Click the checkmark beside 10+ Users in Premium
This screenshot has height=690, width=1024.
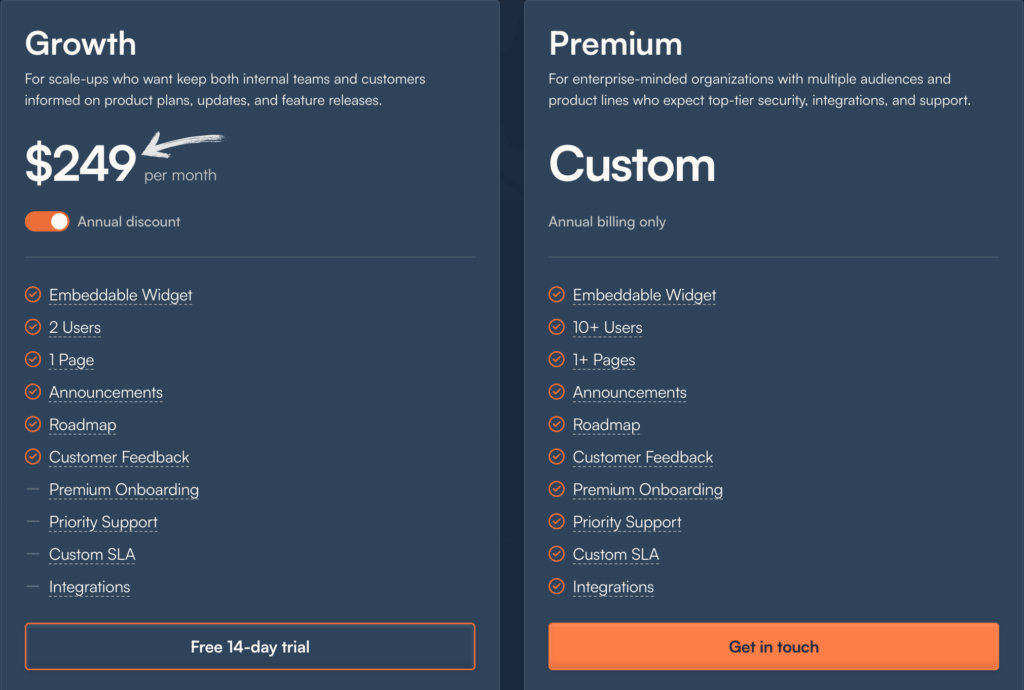(x=556, y=327)
